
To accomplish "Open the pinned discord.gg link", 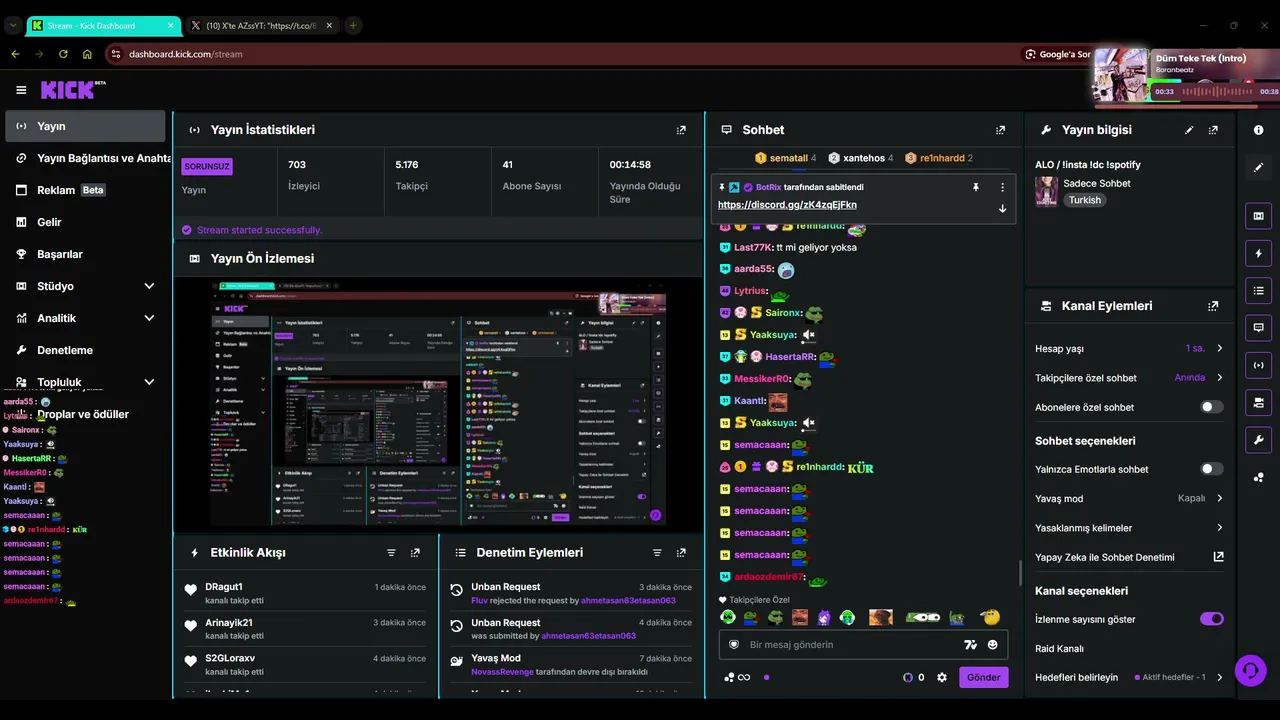I will (787, 205).
